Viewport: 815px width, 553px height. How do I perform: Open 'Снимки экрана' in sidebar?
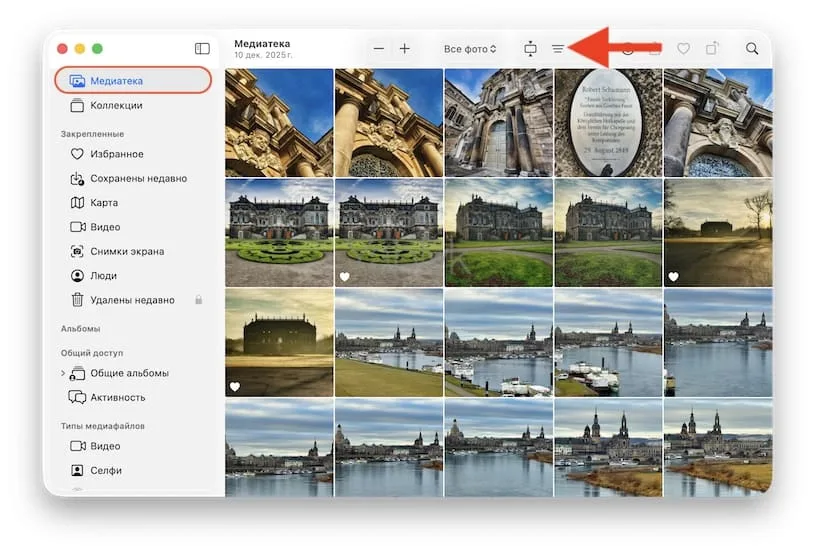[x=126, y=251]
